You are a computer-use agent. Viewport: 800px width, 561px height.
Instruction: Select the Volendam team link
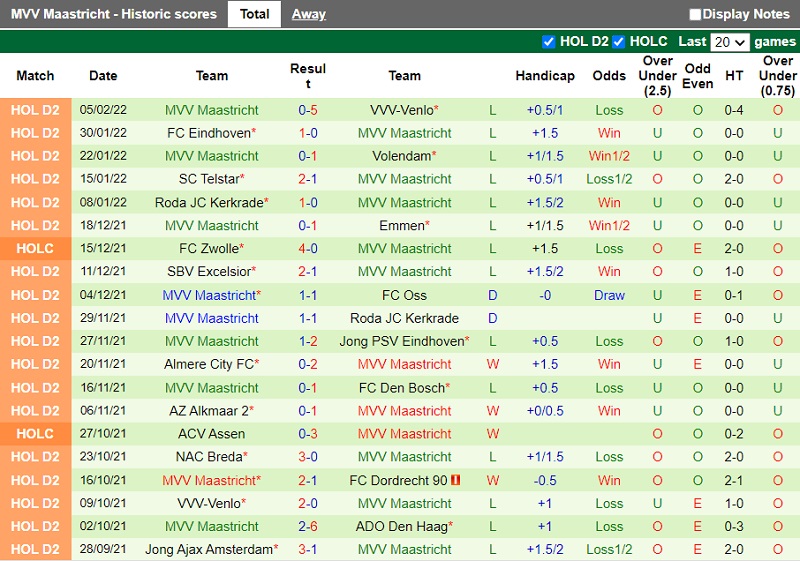(401, 156)
